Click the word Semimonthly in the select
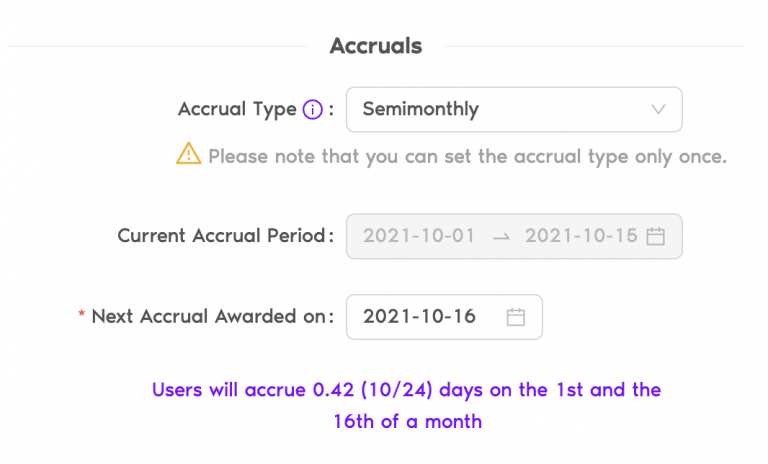 (x=420, y=109)
